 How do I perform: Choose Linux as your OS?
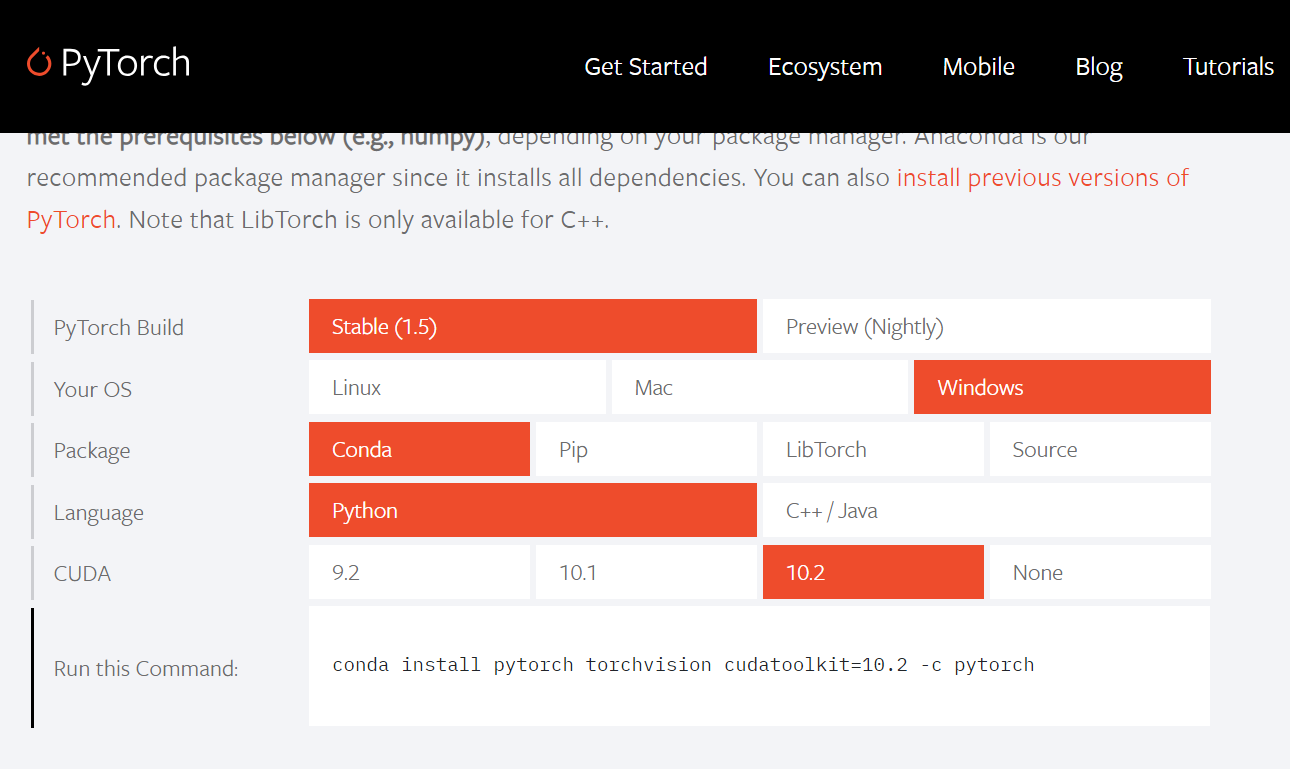click(457, 387)
